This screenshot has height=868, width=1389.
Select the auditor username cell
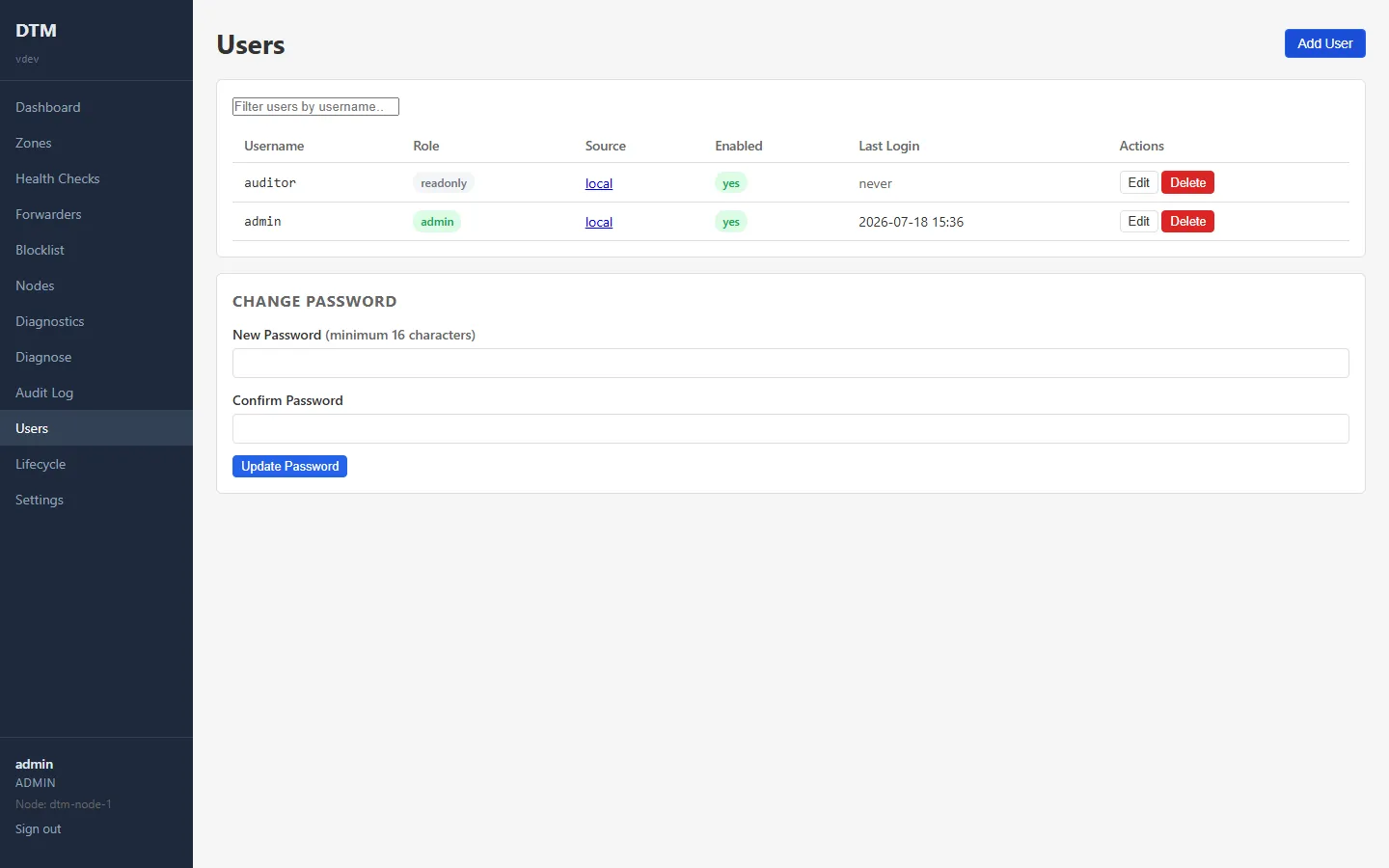coord(270,182)
